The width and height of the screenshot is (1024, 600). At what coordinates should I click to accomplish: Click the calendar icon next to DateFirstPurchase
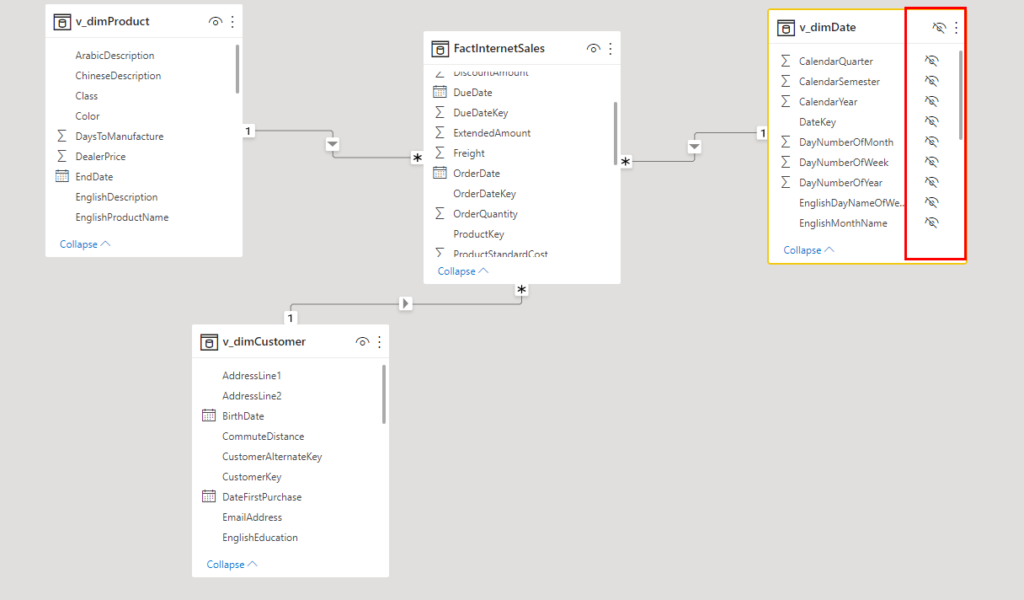click(208, 496)
